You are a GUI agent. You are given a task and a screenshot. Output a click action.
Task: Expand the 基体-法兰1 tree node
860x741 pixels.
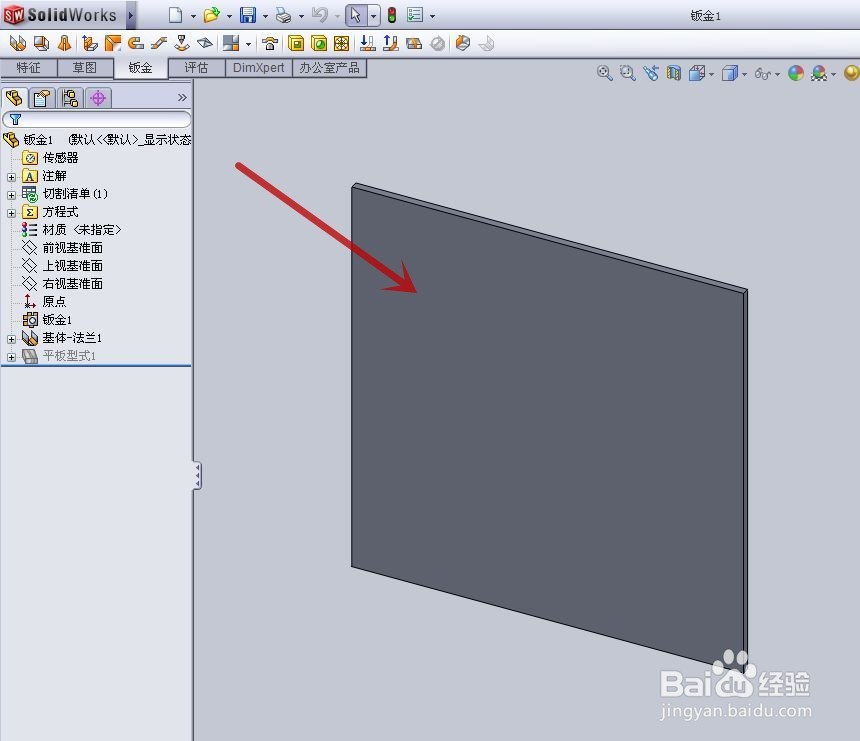(x=12, y=340)
